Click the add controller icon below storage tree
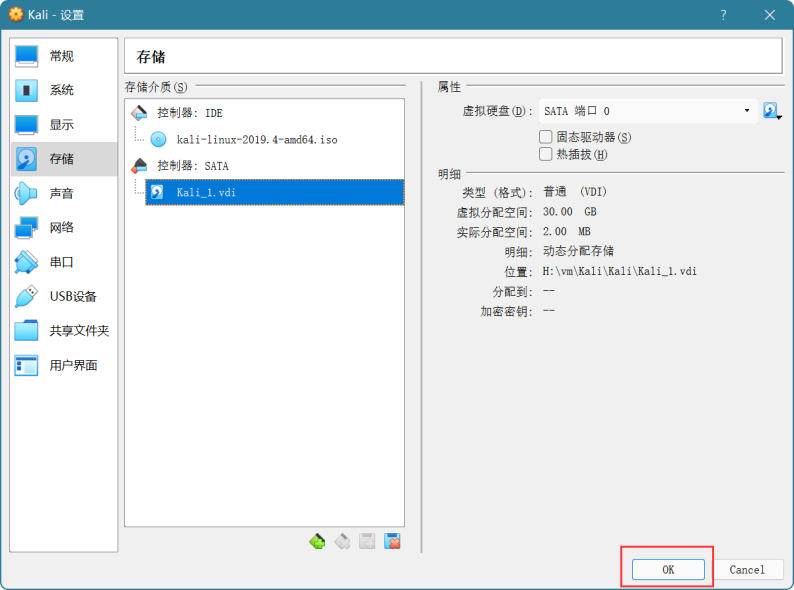Screen dimensions: 794x590 pyautogui.click(x=317, y=541)
